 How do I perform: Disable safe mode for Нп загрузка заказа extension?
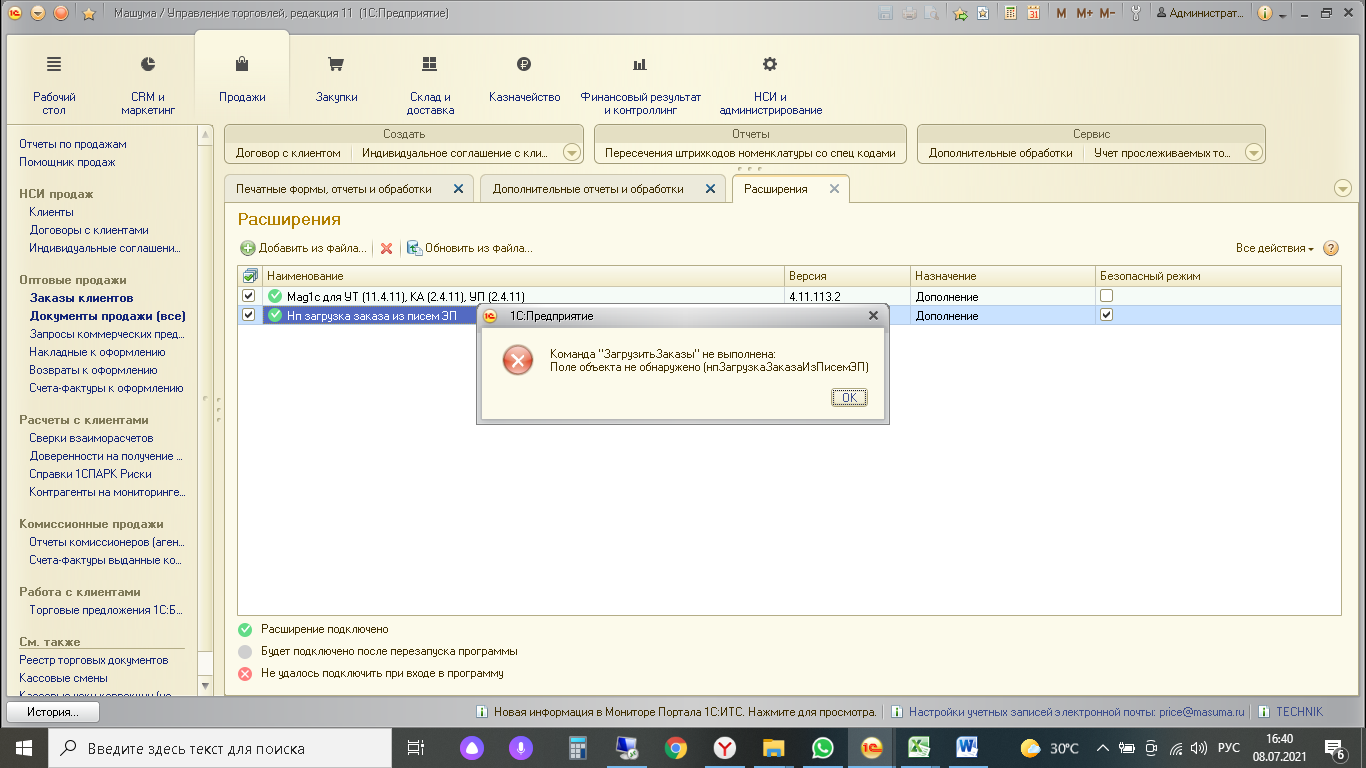[x=1106, y=315]
